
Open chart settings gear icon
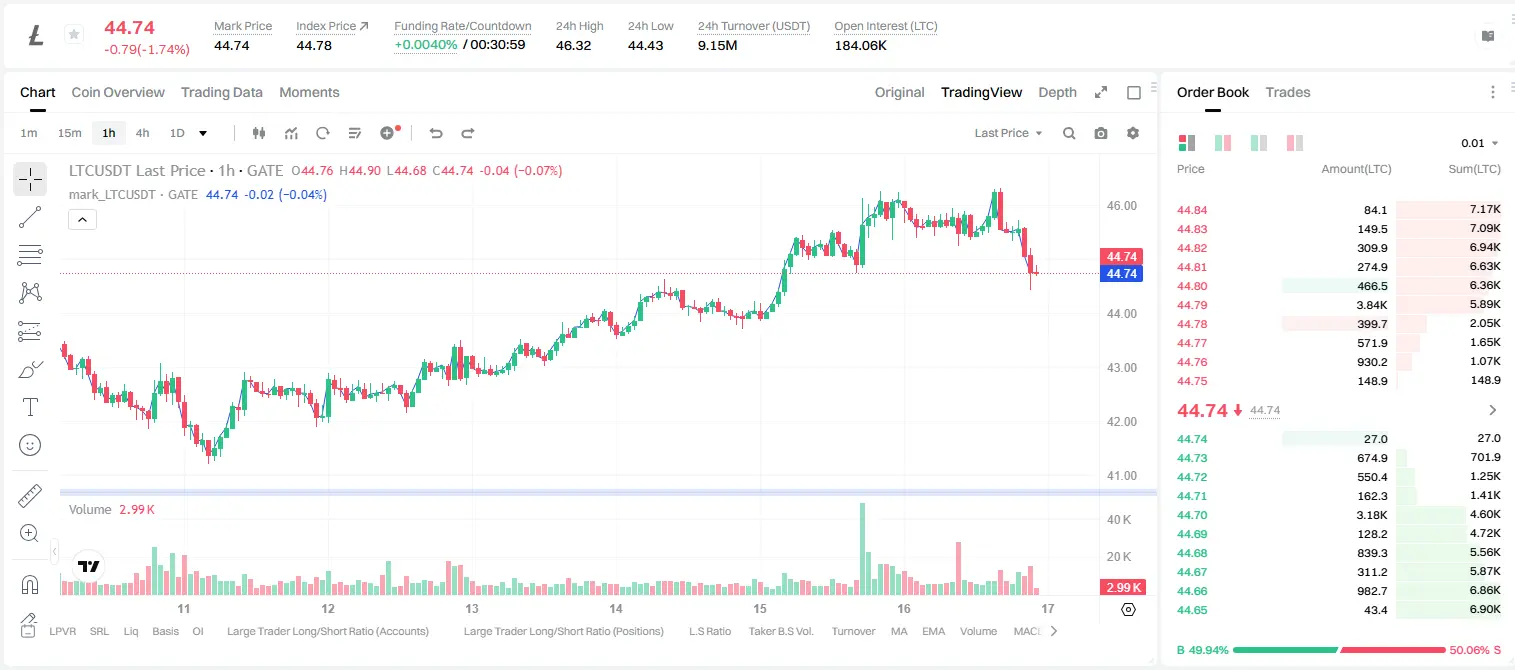click(x=1133, y=133)
